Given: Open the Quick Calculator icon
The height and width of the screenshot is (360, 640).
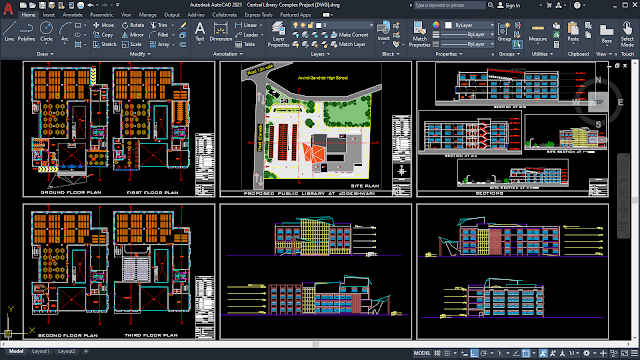Looking at the screenshot, I should (556, 44).
